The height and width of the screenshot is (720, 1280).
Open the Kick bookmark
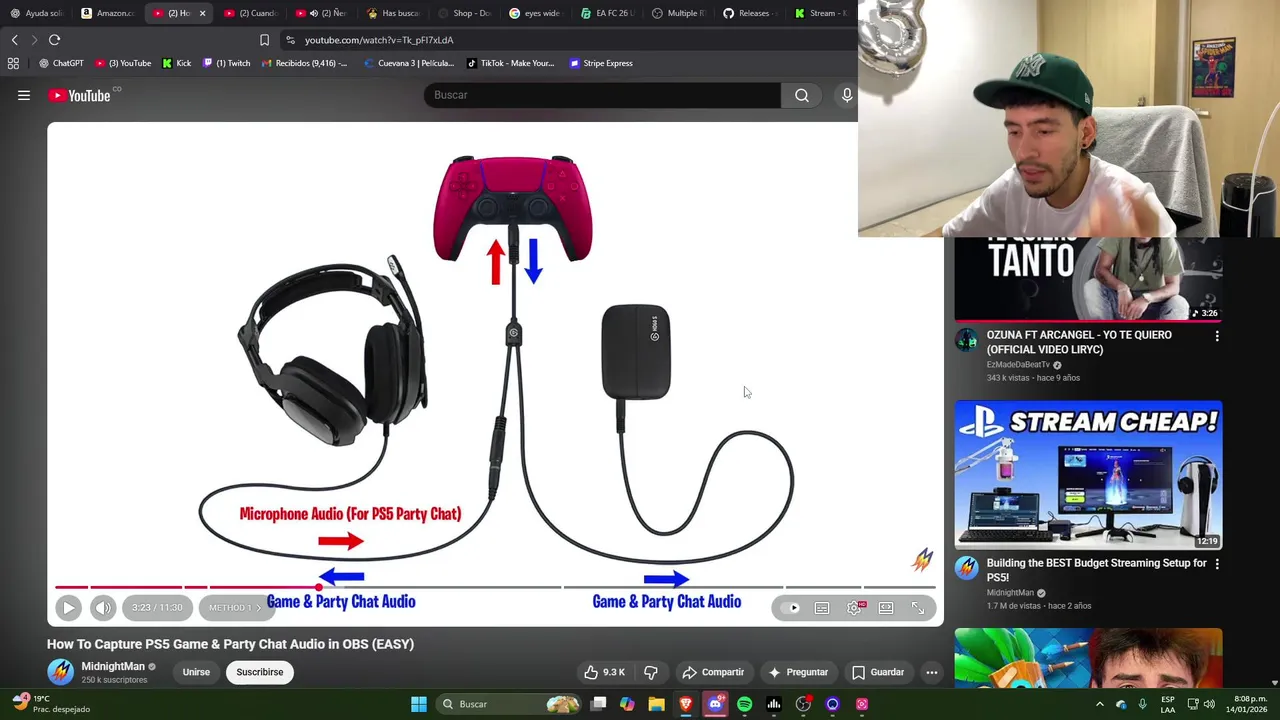(176, 63)
